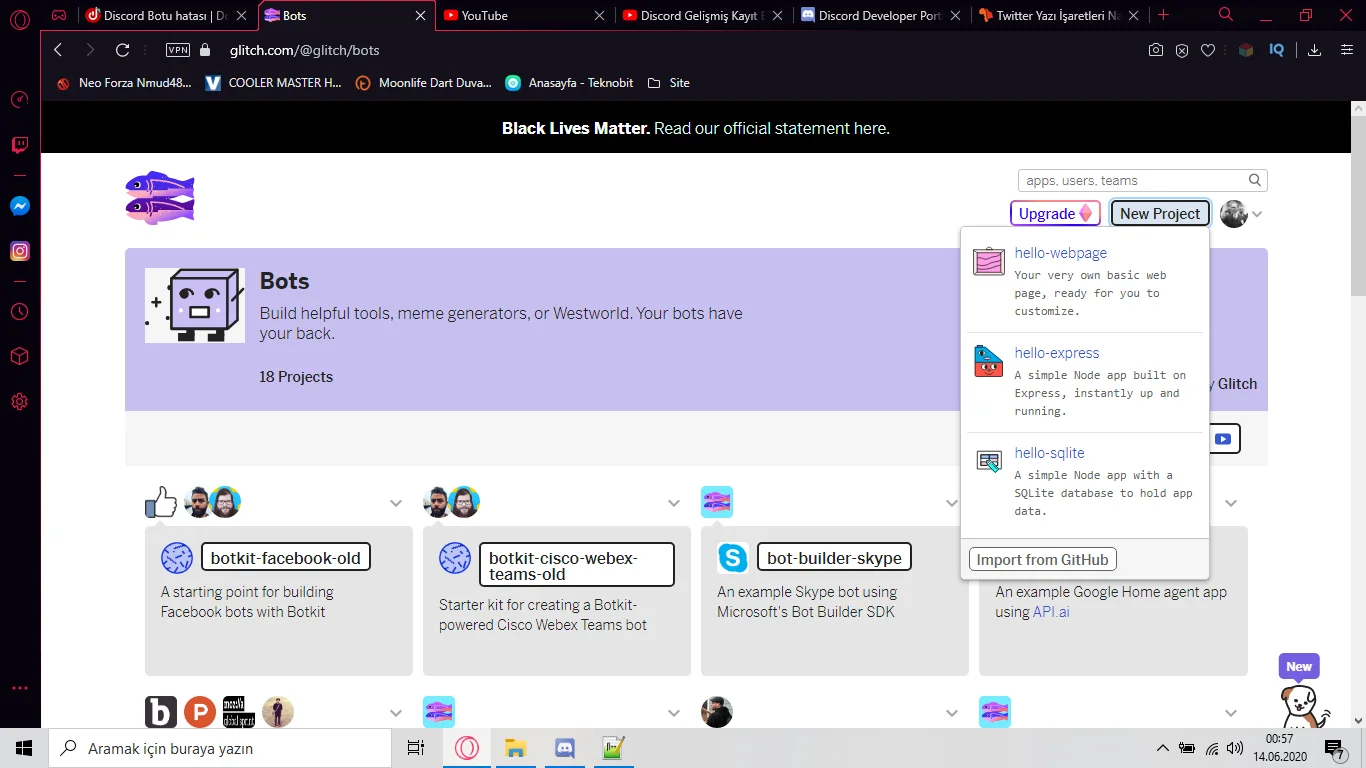This screenshot has height=768, width=1366.
Task: Reload the Glitch page
Action: [123, 50]
